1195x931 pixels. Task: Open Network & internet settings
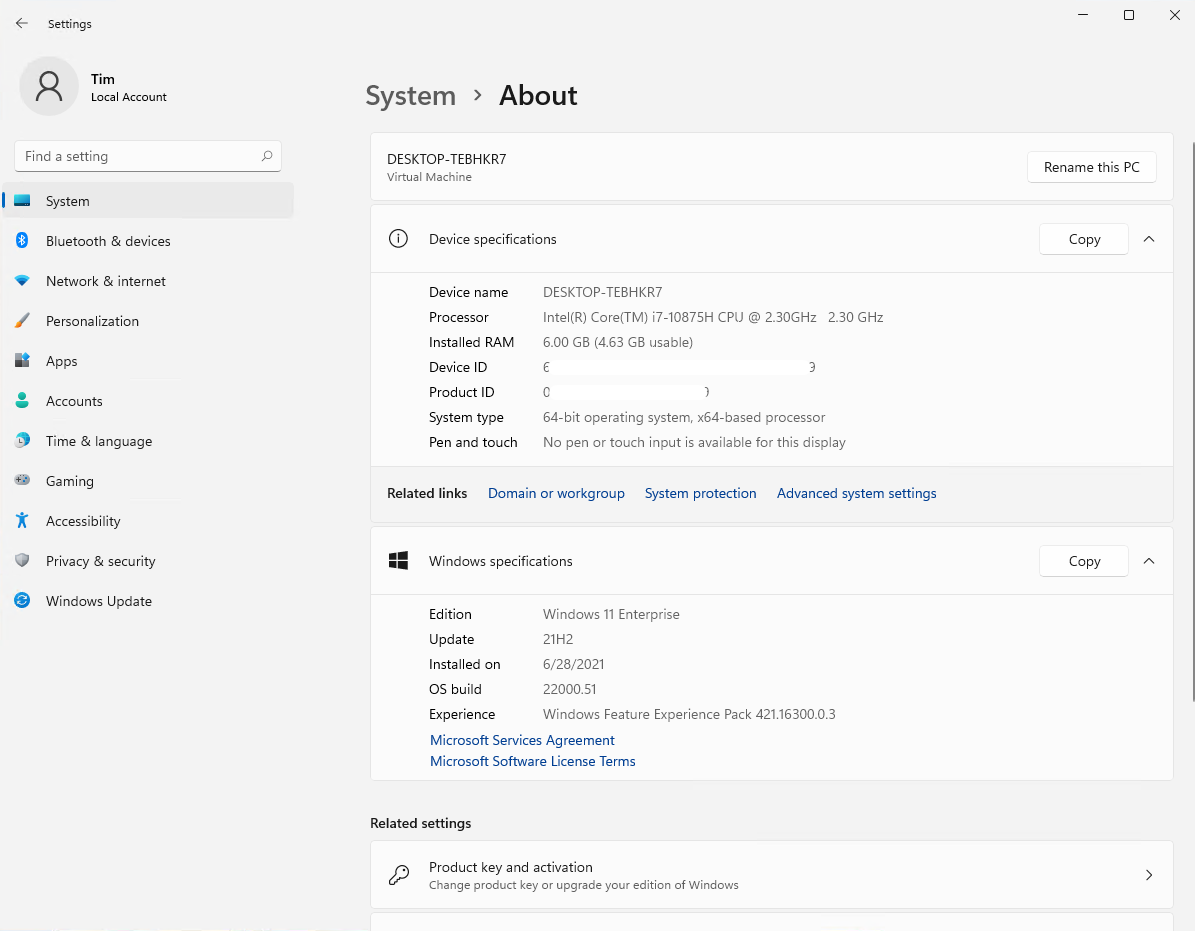pyautogui.click(x=149, y=281)
